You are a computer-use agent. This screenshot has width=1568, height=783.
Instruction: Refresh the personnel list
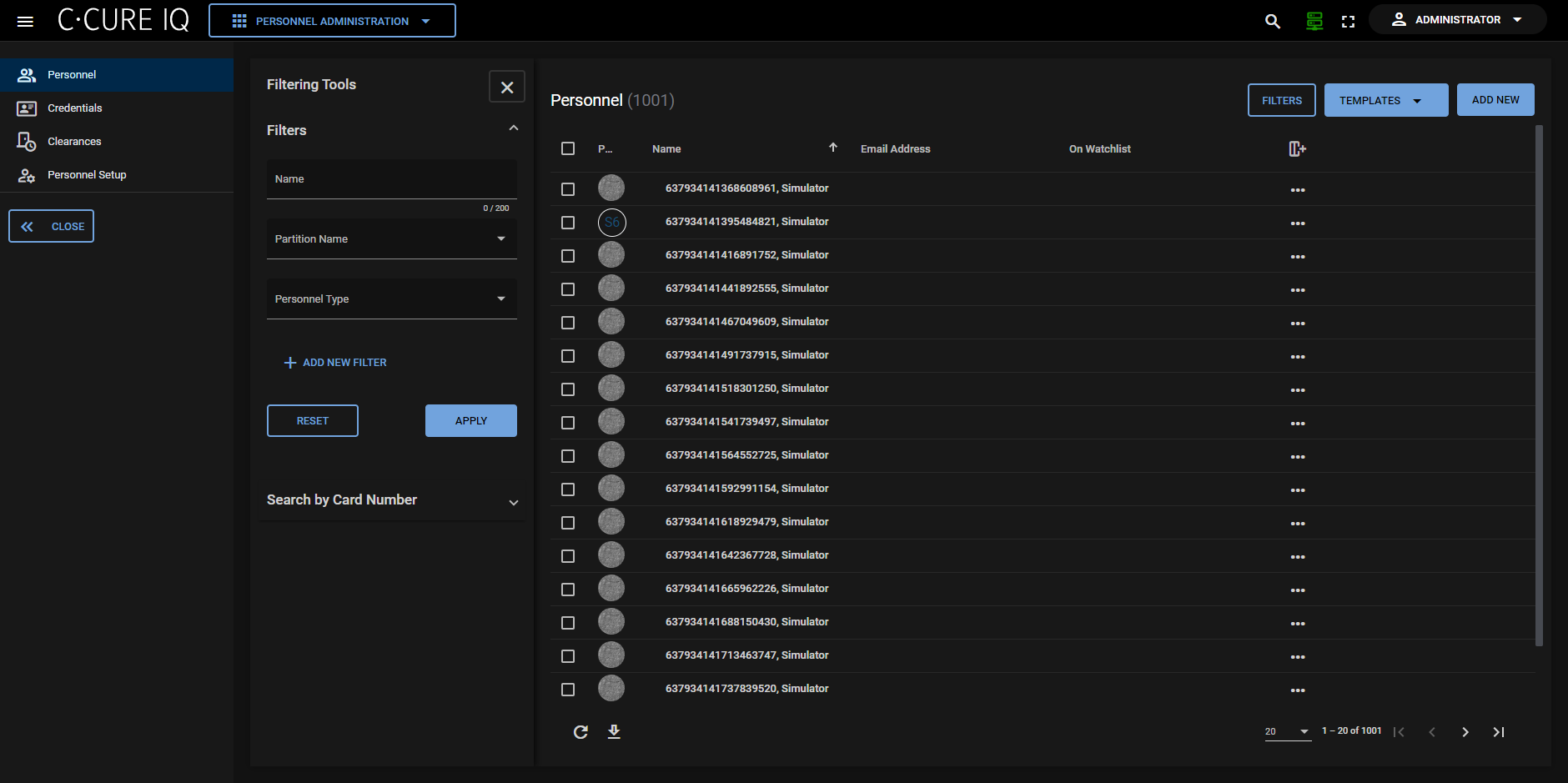[x=580, y=731]
